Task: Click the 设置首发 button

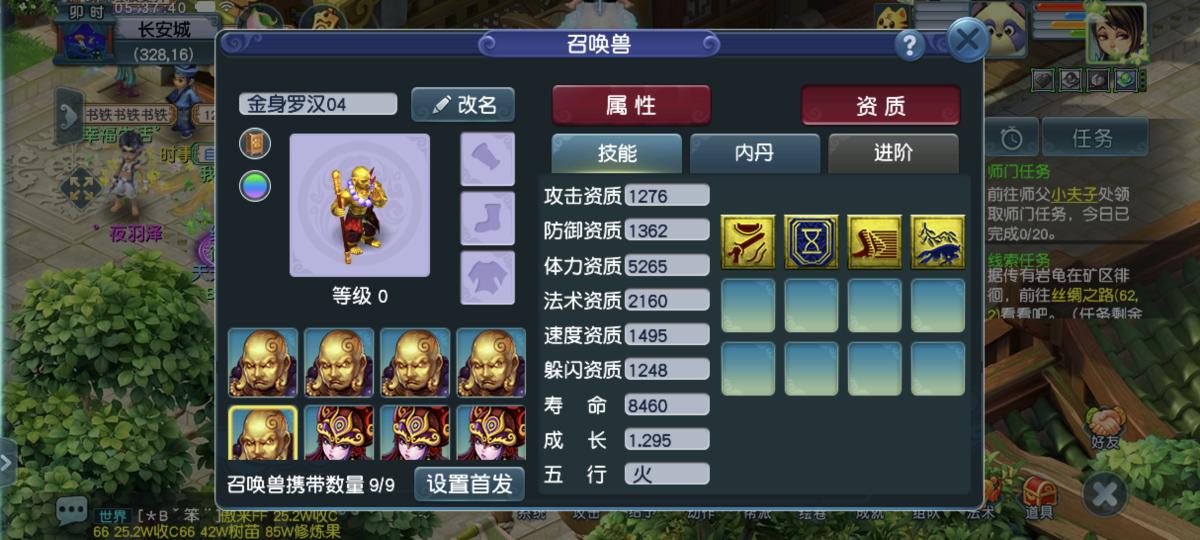Action: [x=469, y=484]
